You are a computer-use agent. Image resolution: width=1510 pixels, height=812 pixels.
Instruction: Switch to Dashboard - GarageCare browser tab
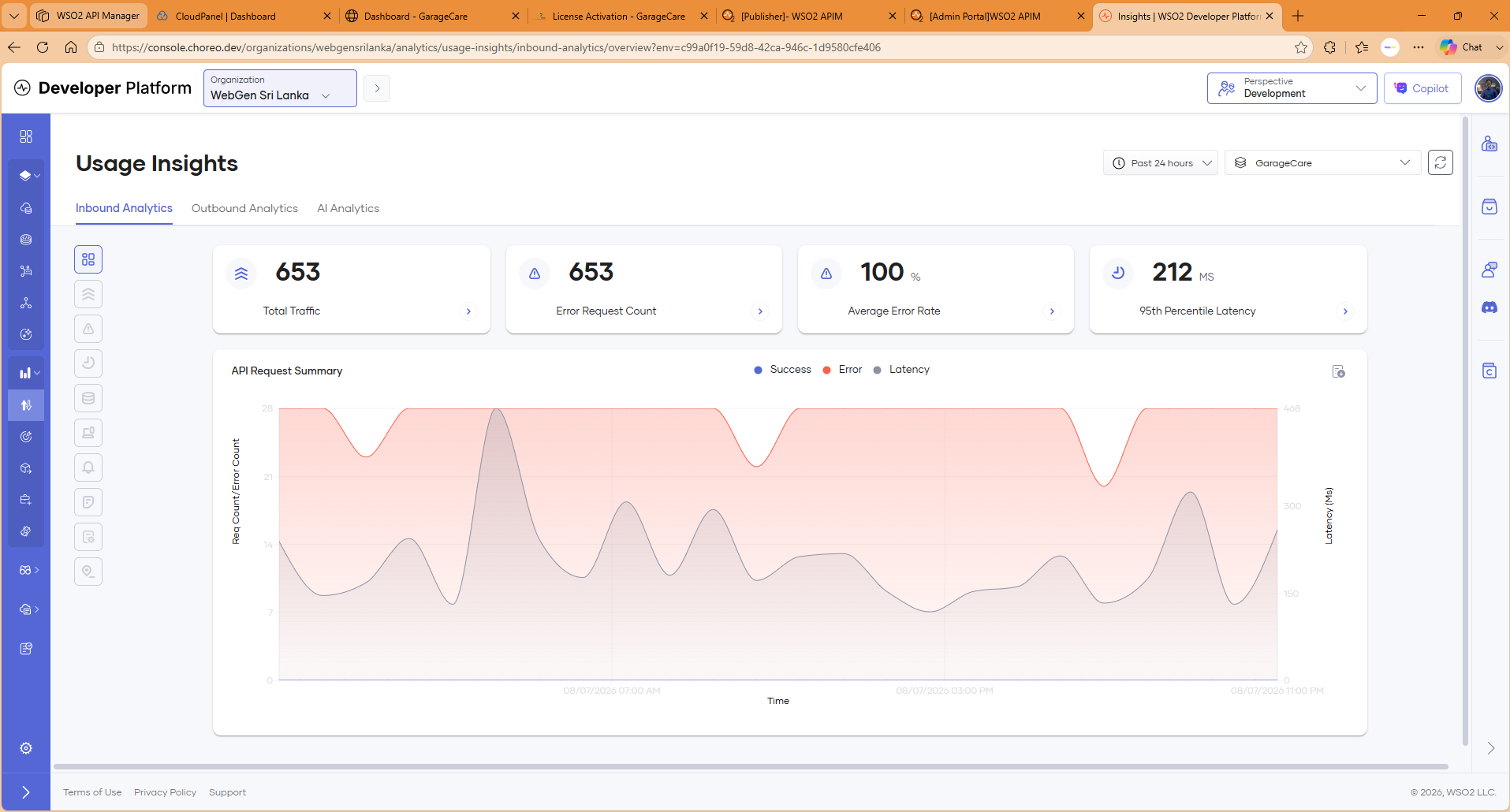coord(433,16)
